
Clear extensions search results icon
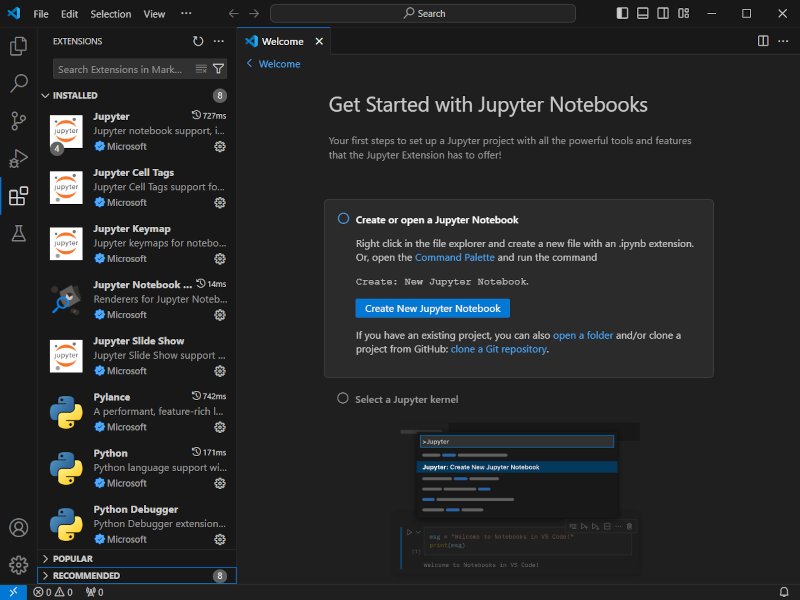pos(202,69)
